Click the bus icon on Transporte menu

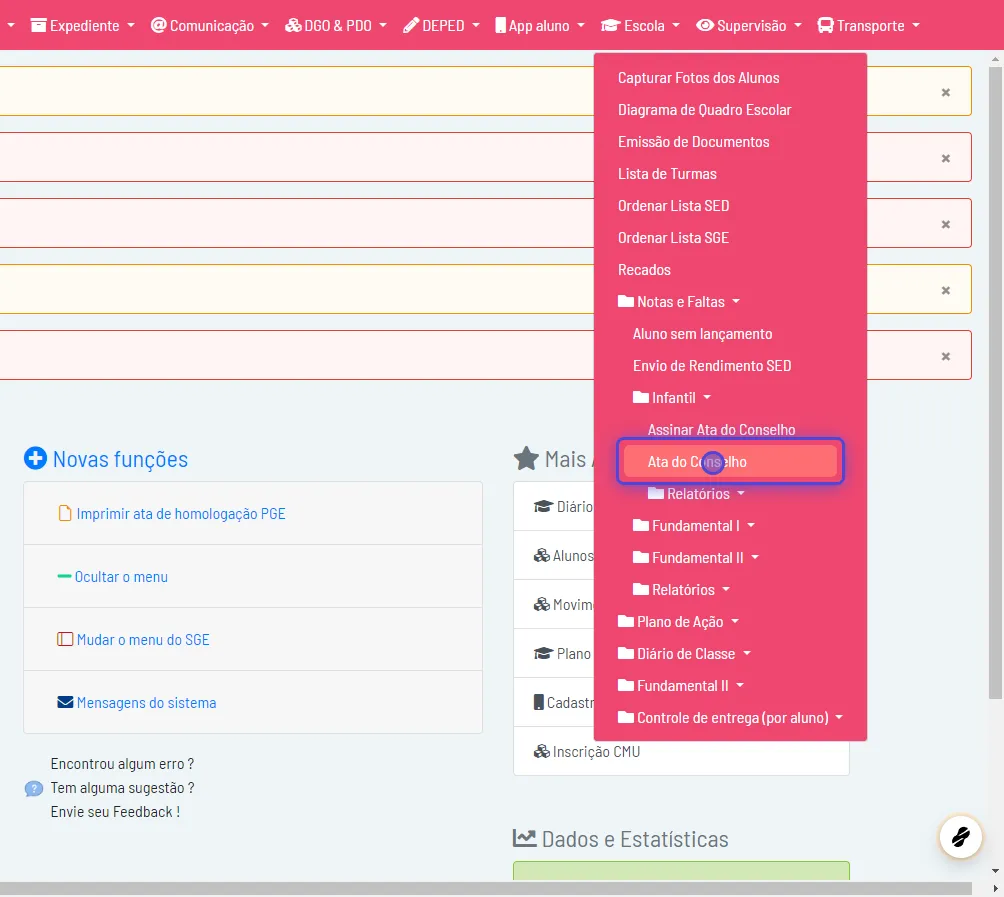[825, 26]
